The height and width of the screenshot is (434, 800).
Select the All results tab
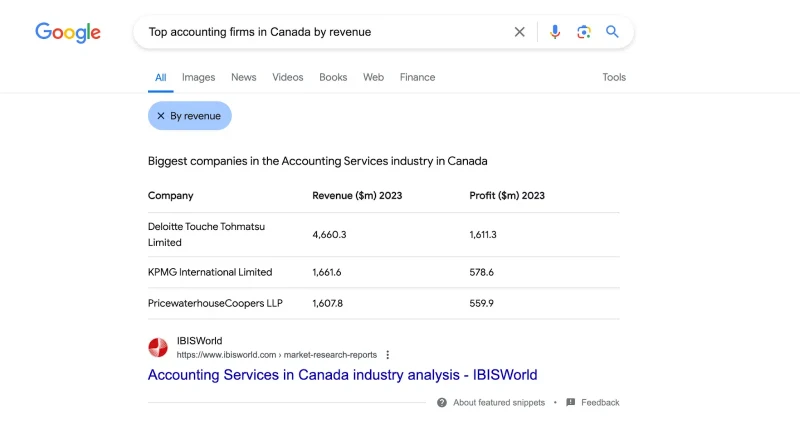pyautogui.click(x=161, y=78)
